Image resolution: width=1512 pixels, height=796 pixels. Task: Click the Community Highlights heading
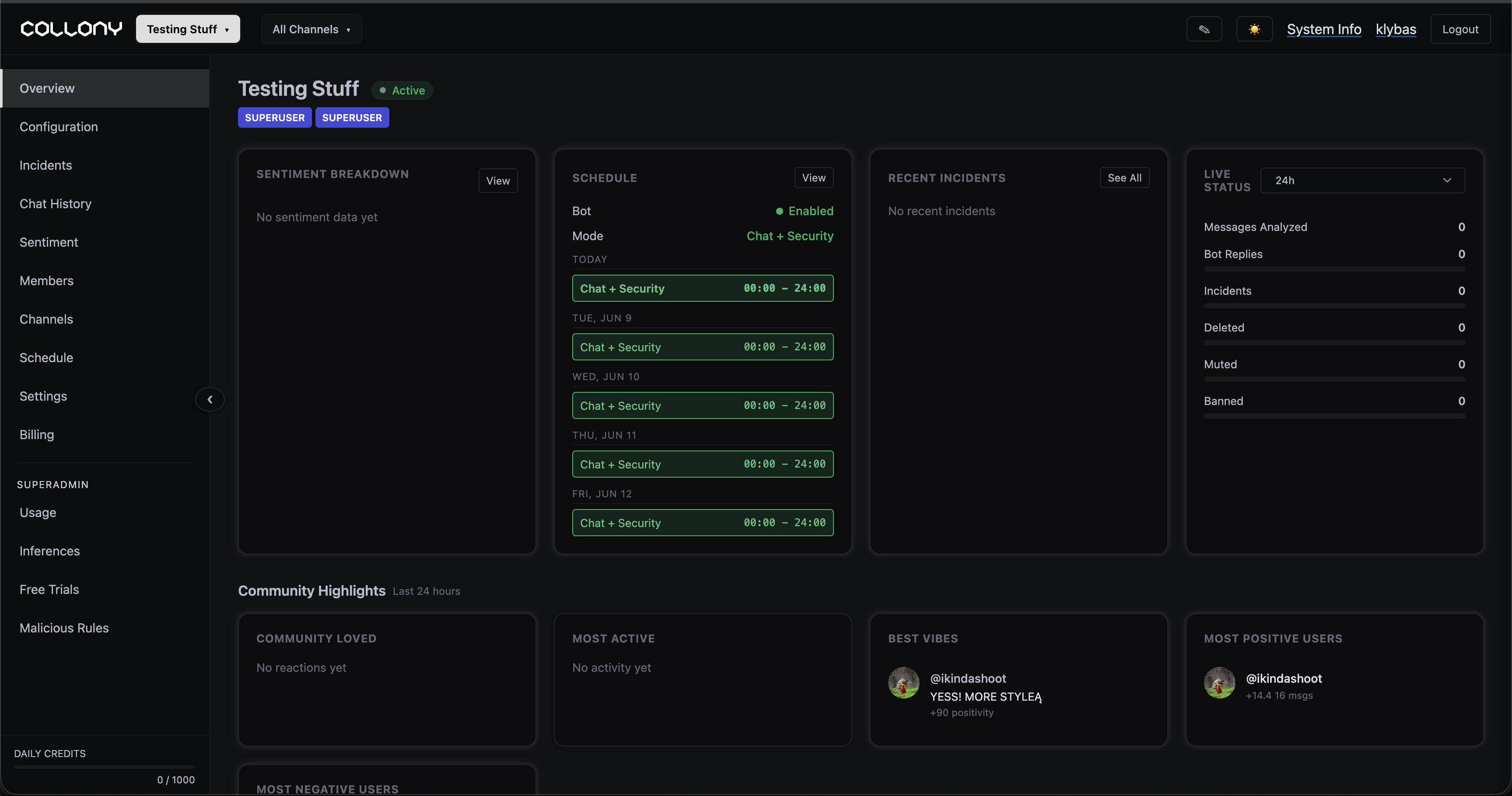[311, 591]
